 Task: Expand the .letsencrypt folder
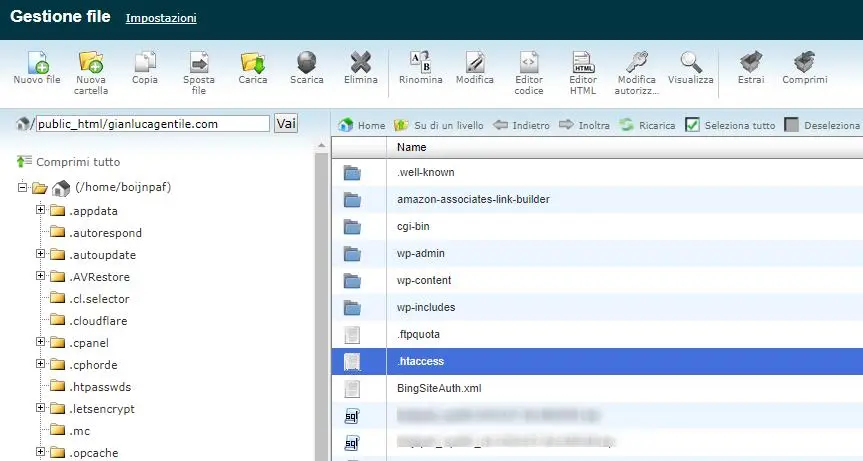pos(40,408)
